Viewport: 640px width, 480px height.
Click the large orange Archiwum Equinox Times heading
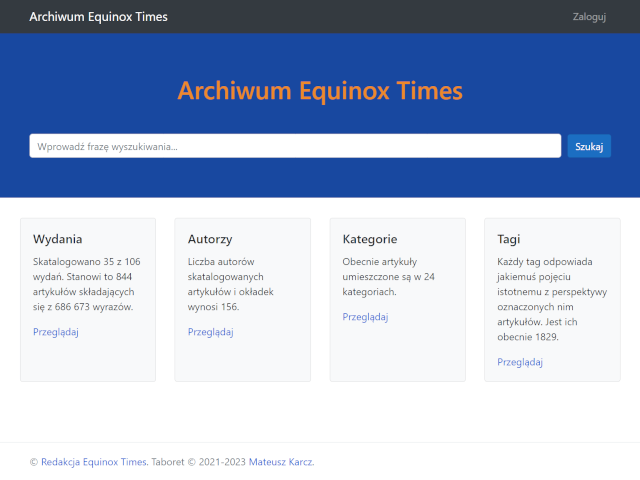click(320, 90)
